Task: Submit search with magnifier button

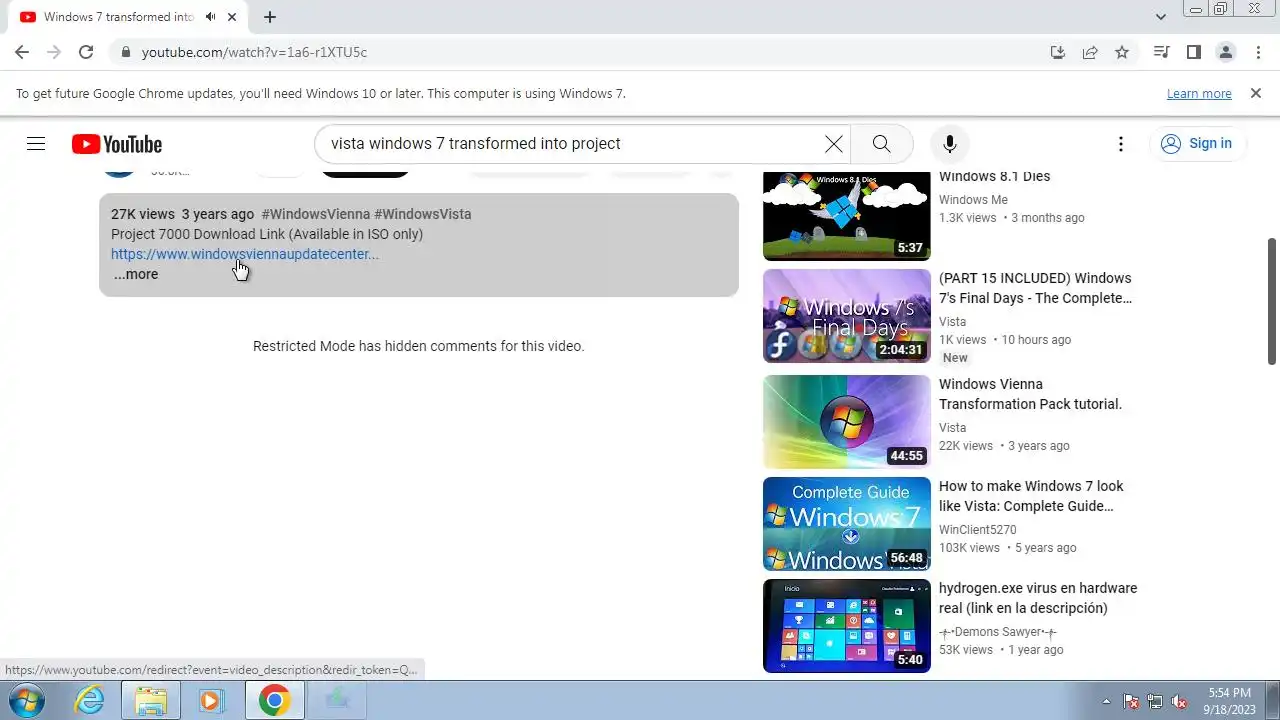Action: point(881,144)
